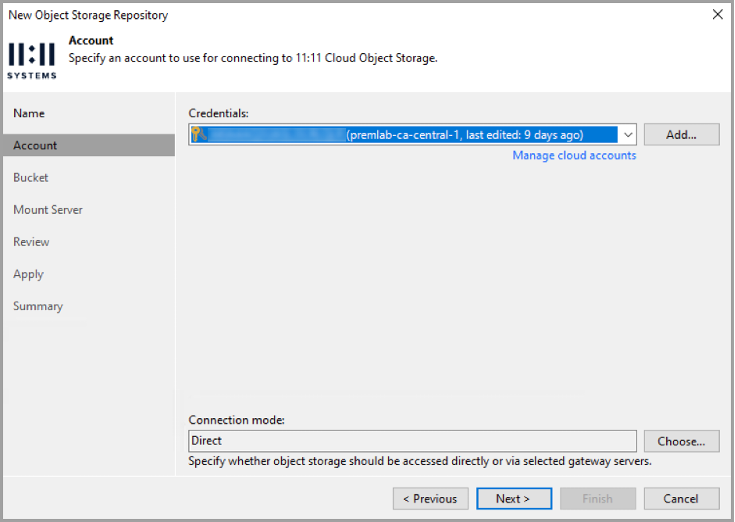Open the Bucket step

[31, 178]
